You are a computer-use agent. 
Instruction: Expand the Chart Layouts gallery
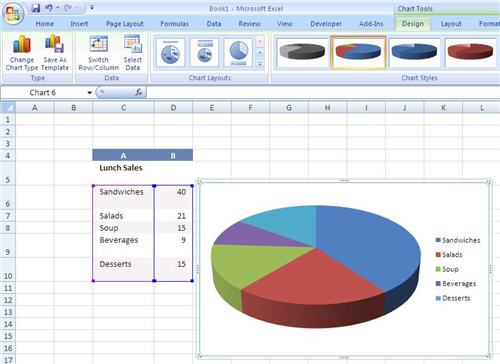coord(260,64)
